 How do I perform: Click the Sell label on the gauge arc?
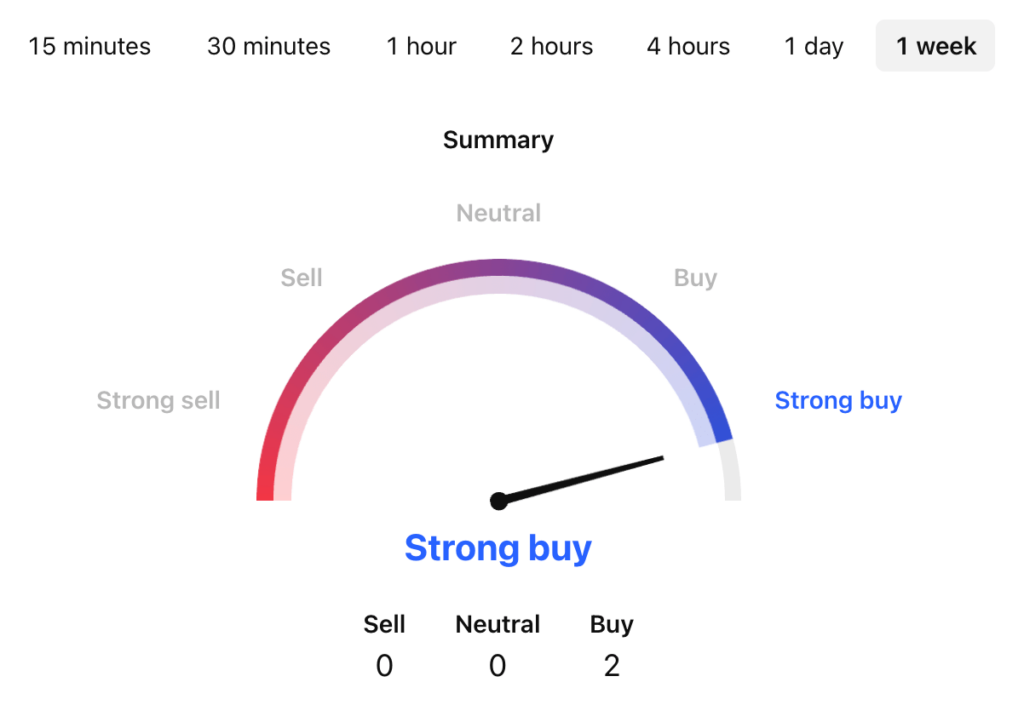tap(301, 278)
